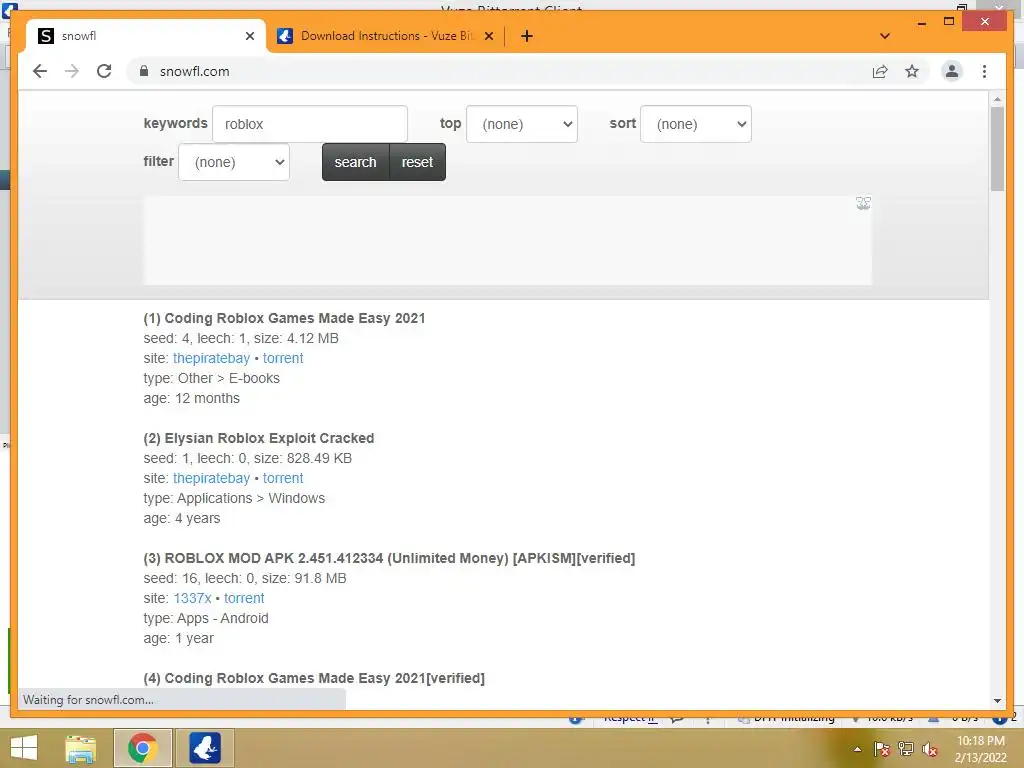This screenshot has height=768, width=1024.
Task: Bookmark this page with the star
Action: (x=912, y=71)
